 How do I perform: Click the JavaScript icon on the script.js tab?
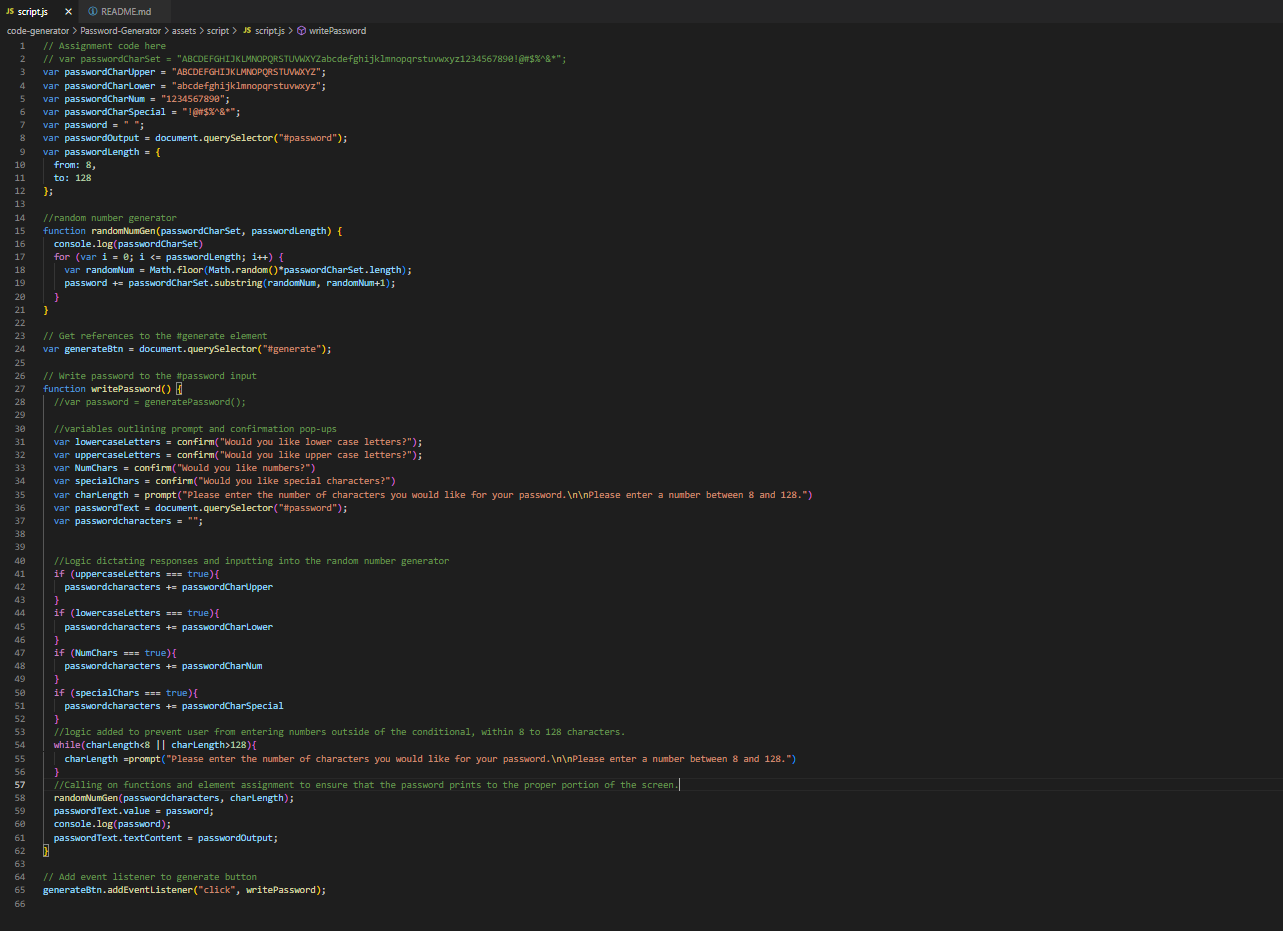[10, 11]
